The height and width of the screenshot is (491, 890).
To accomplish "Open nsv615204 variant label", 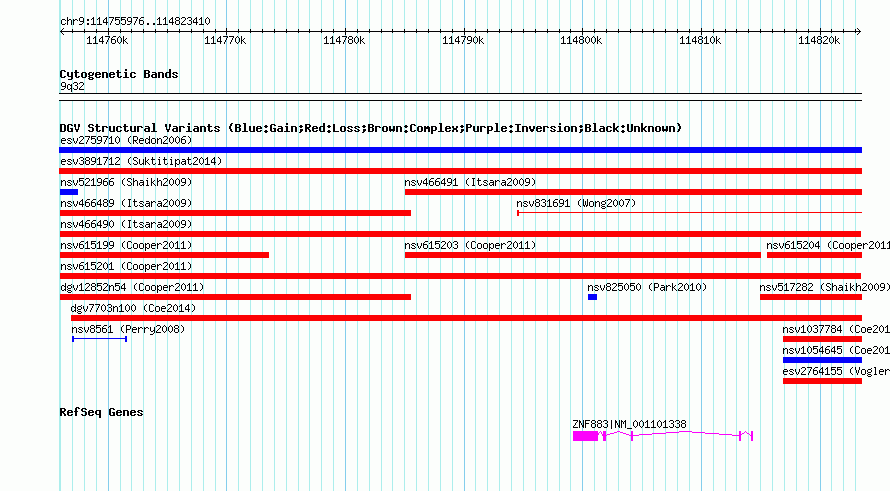I will pos(828,245).
